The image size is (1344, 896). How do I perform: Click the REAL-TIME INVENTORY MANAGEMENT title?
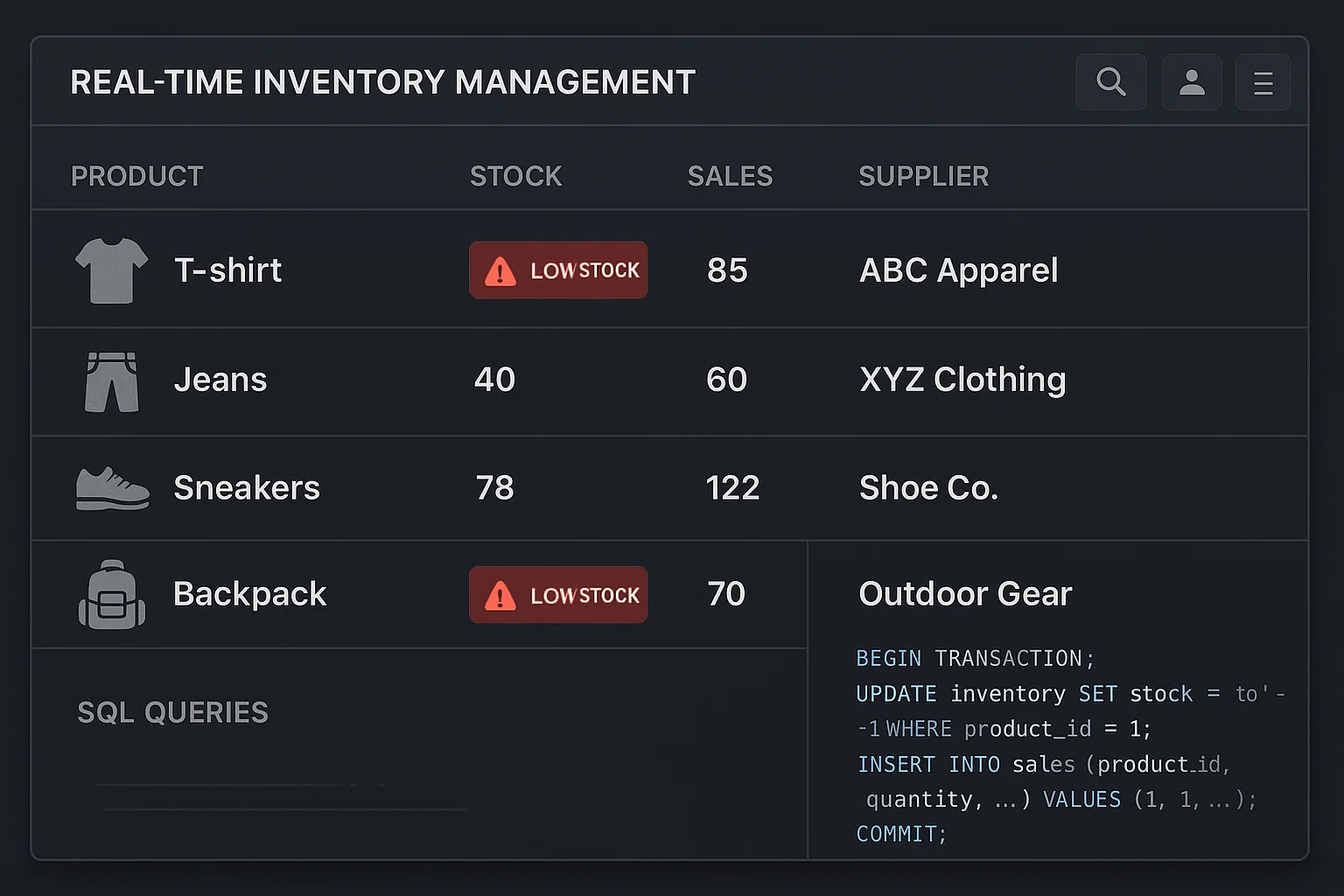[x=383, y=82]
